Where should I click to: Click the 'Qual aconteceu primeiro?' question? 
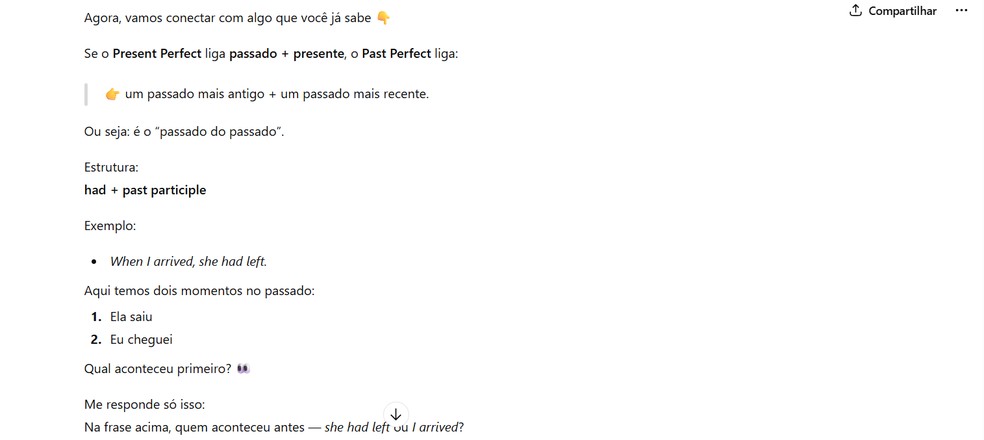click(158, 369)
